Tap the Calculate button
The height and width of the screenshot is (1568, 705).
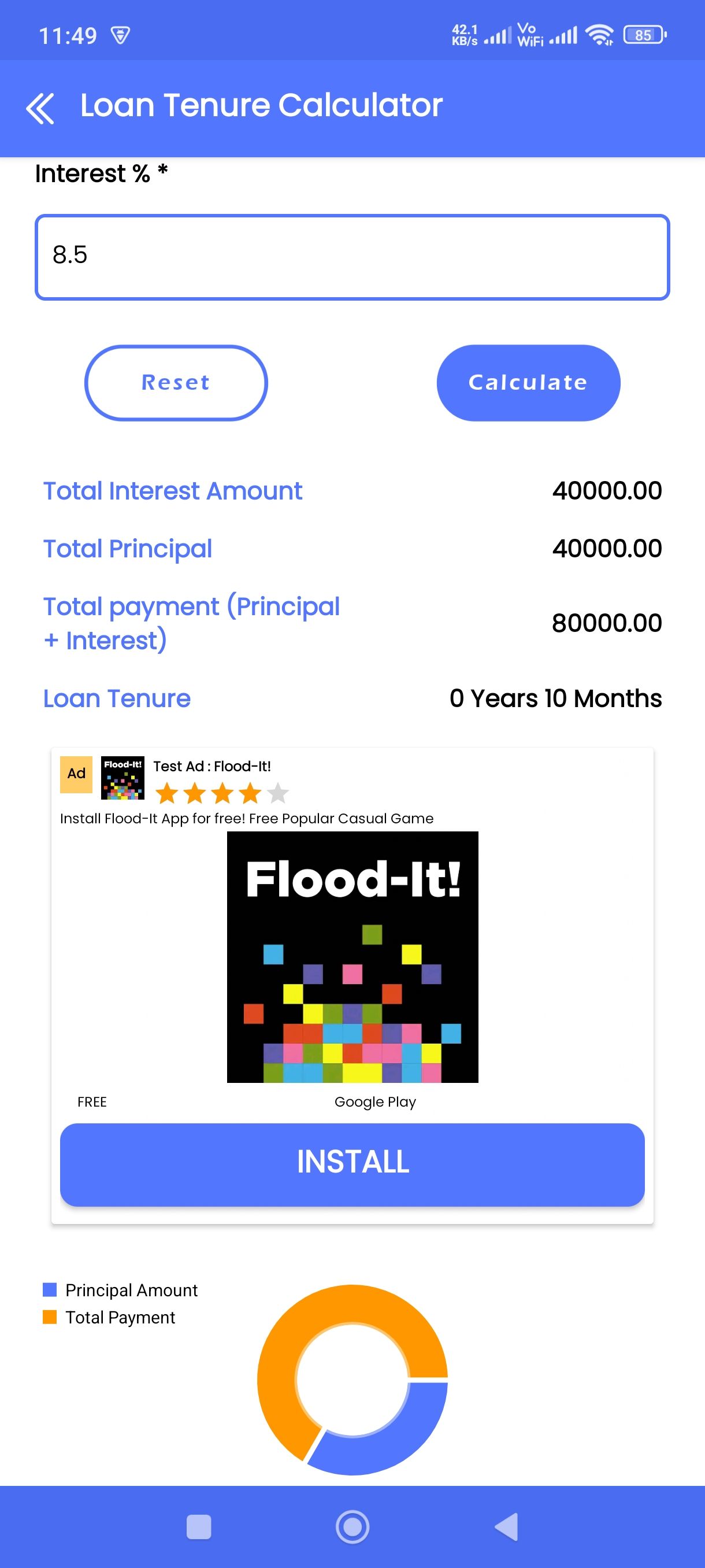(x=528, y=383)
